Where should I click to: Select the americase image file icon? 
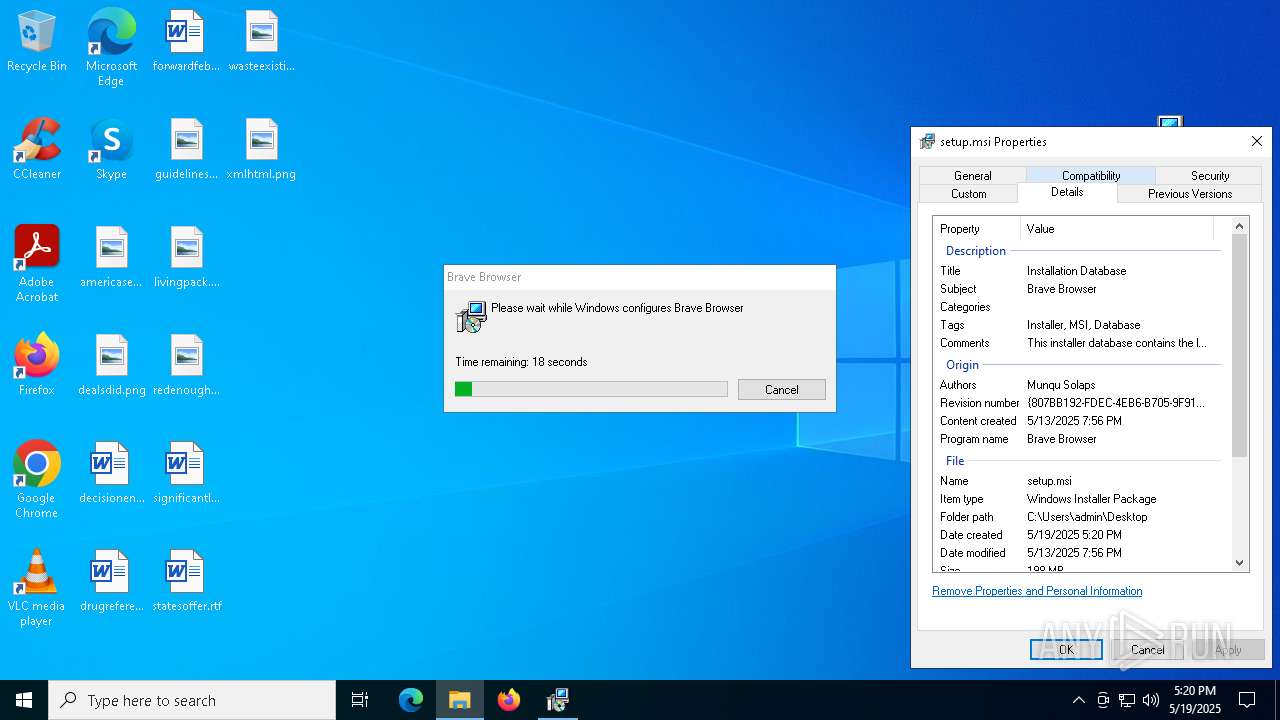click(111, 258)
